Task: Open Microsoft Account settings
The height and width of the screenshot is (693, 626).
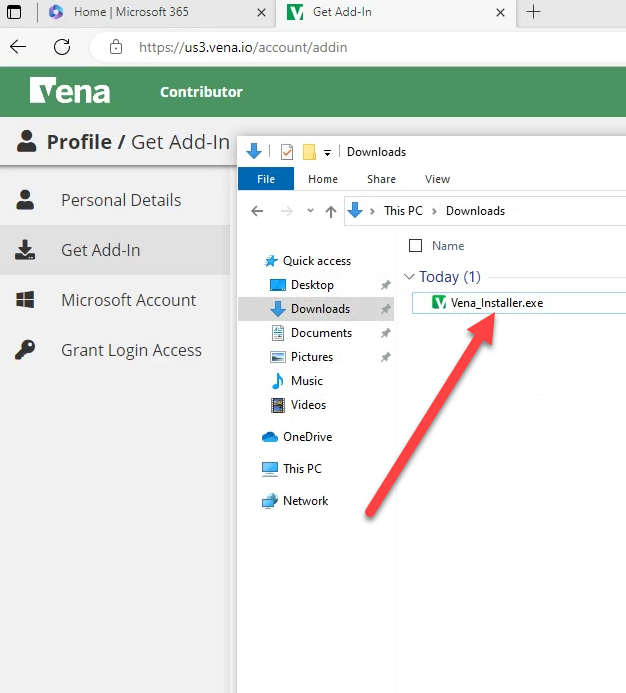Action: click(115, 300)
